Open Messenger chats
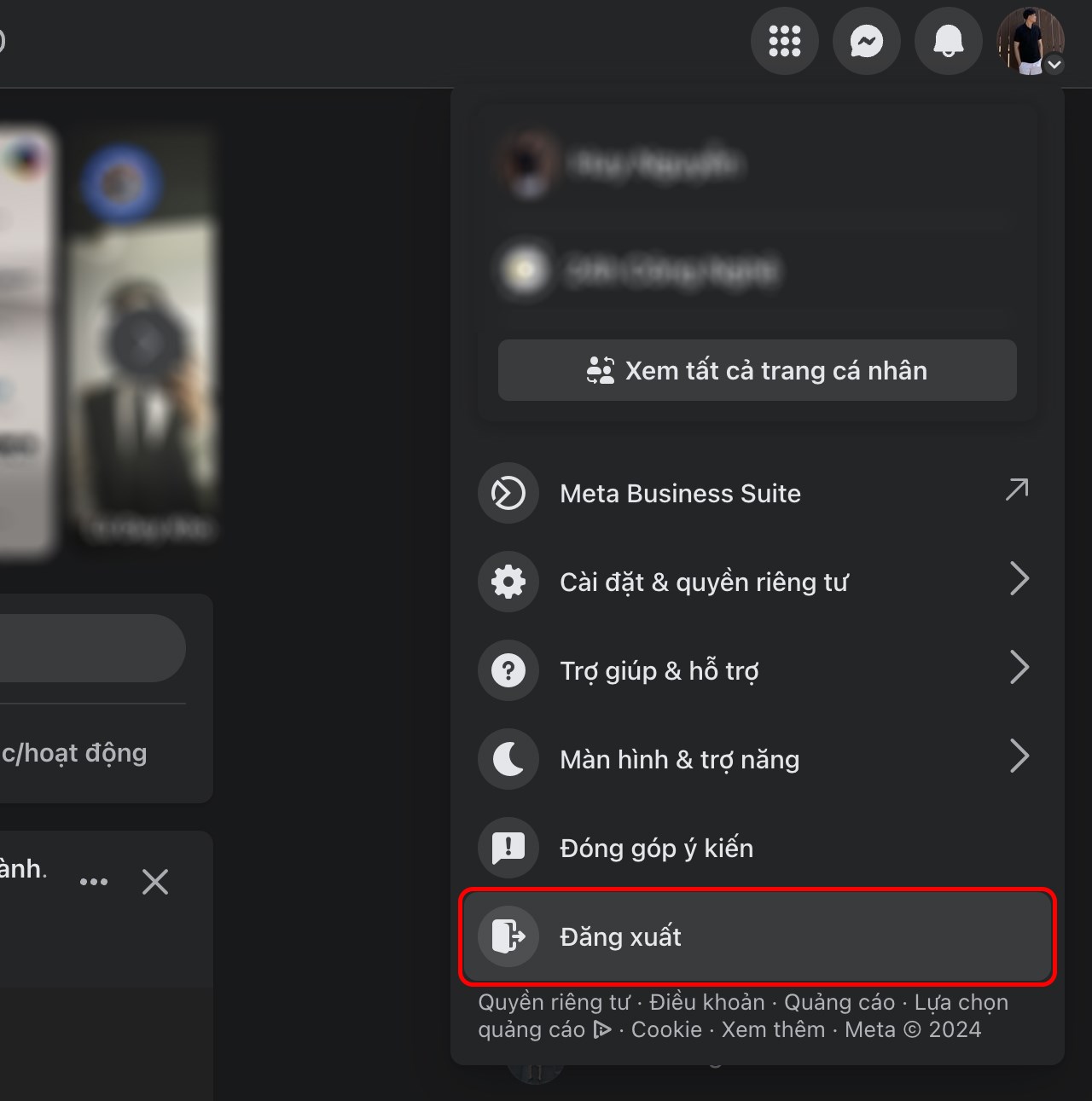Image resolution: width=1092 pixels, height=1101 pixels. 867,41
